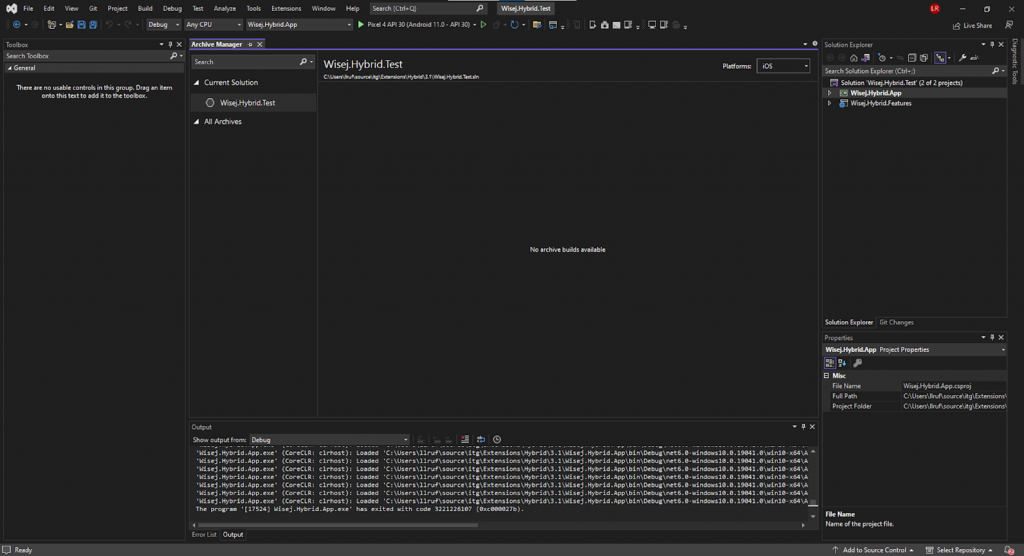Screen dimensions: 1024x556
Task: Open the Analyze menu
Action: [225, 8]
